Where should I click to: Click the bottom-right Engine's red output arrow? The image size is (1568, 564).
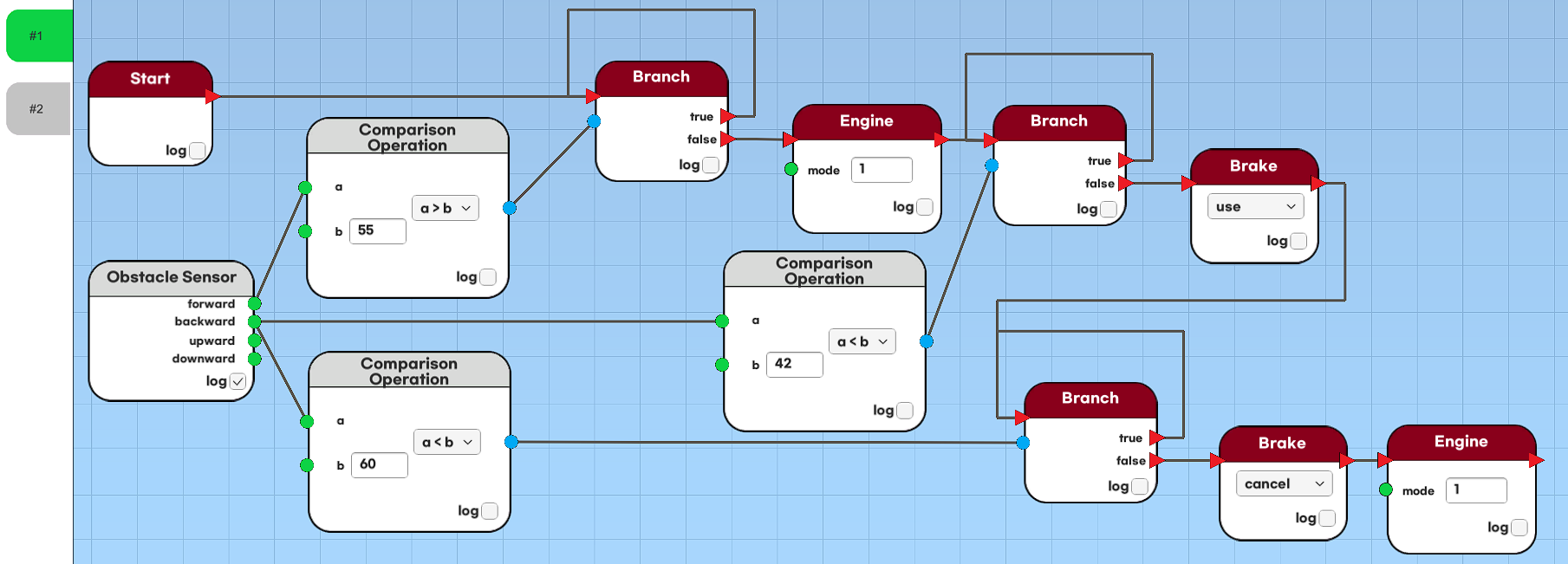(x=1536, y=460)
